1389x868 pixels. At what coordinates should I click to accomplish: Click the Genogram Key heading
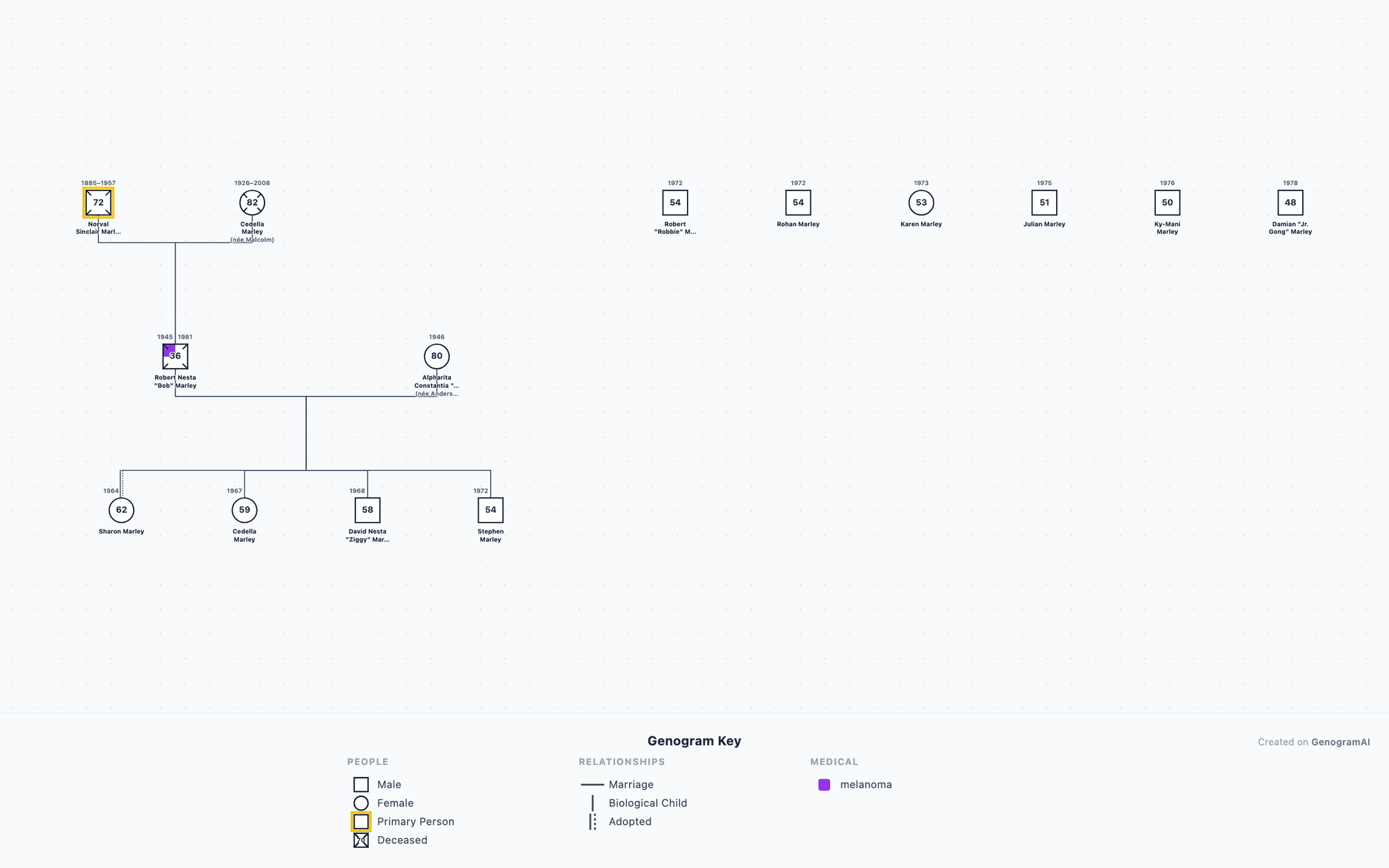pos(694,741)
